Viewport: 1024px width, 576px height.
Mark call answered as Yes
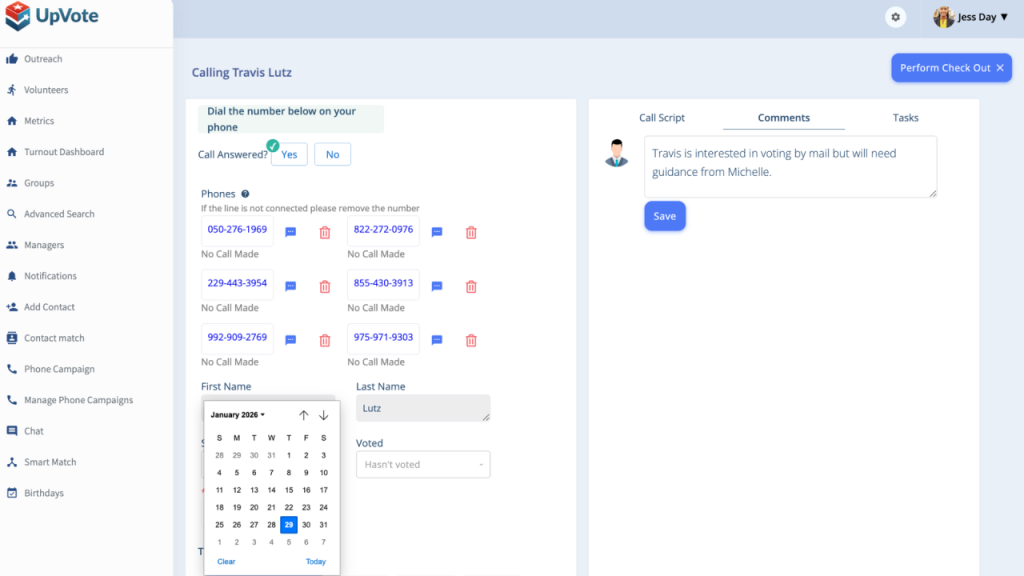[x=289, y=155]
